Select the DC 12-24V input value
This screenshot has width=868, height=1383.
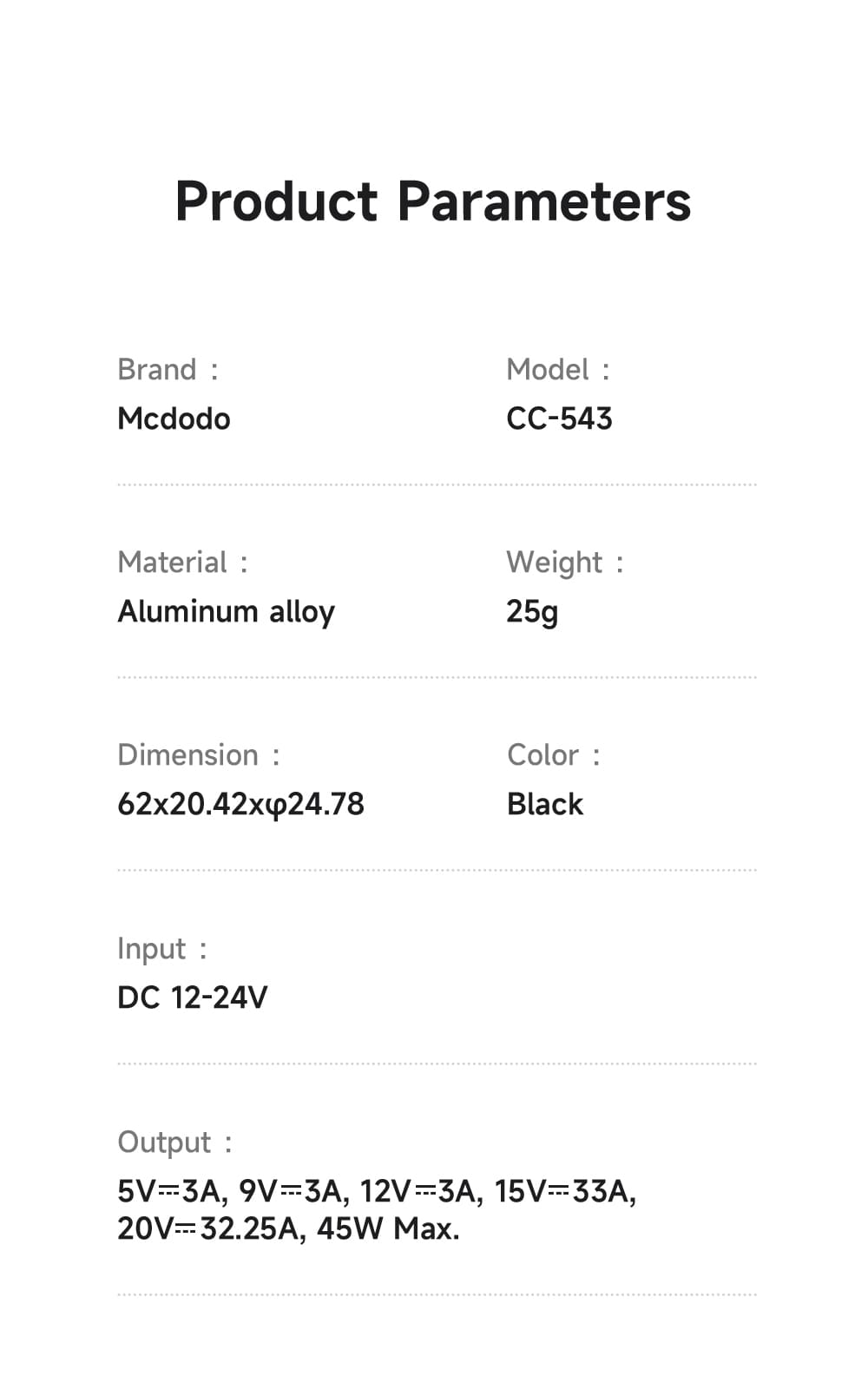[192, 998]
